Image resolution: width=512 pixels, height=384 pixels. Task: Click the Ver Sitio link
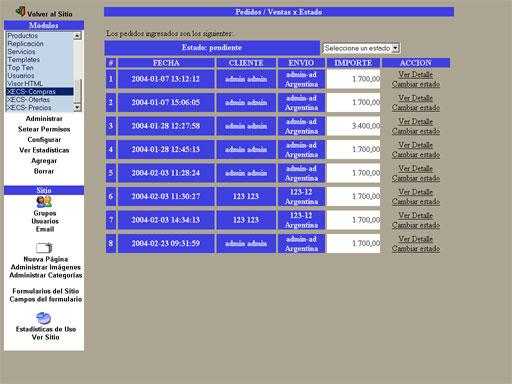point(46,337)
